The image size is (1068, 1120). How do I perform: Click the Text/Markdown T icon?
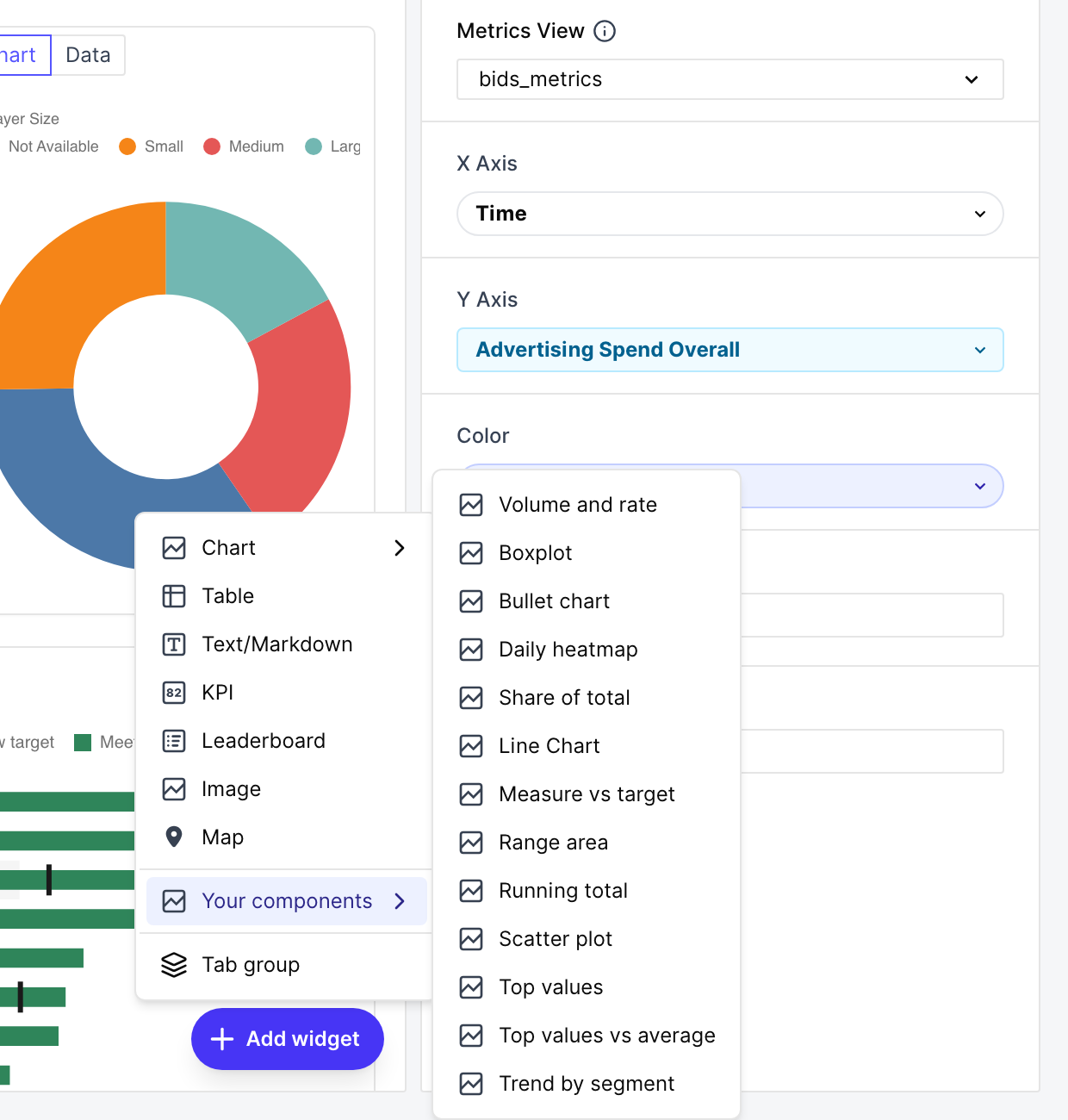tap(174, 644)
